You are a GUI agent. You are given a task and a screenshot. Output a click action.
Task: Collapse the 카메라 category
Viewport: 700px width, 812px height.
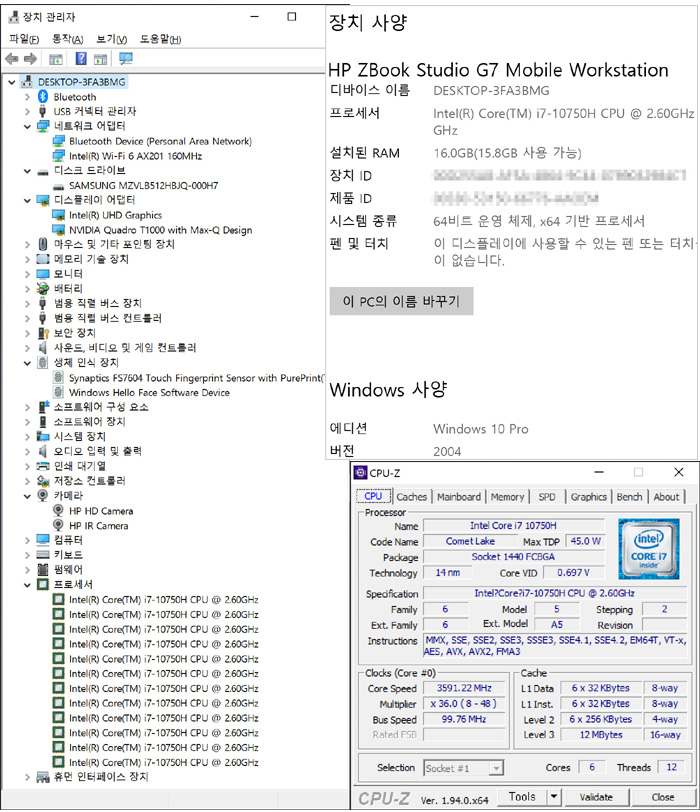27,496
